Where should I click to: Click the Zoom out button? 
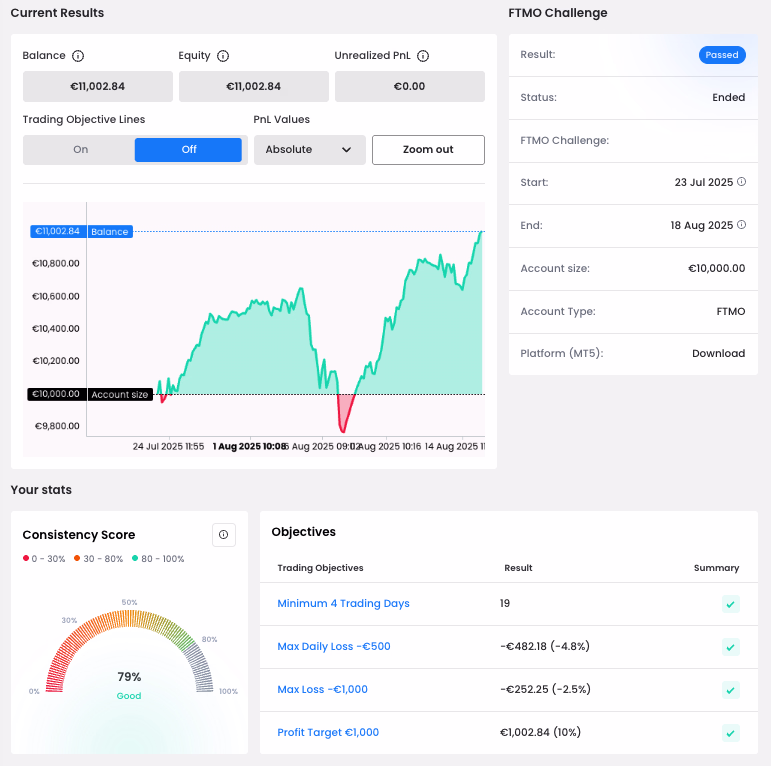click(x=428, y=149)
